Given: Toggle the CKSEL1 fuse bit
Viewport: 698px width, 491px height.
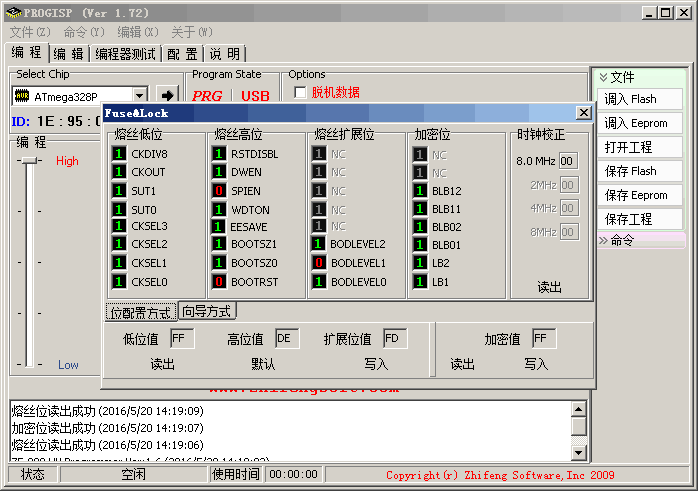Looking at the screenshot, I should click(x=119, y=263).
